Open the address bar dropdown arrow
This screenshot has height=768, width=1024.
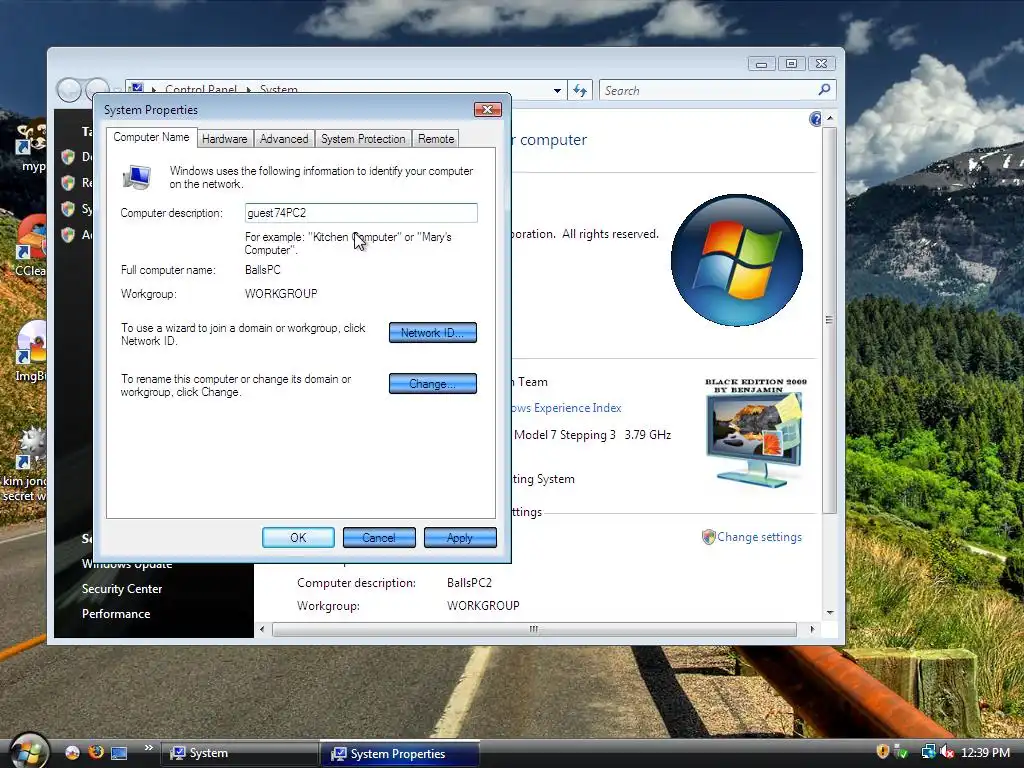(557, 90)
